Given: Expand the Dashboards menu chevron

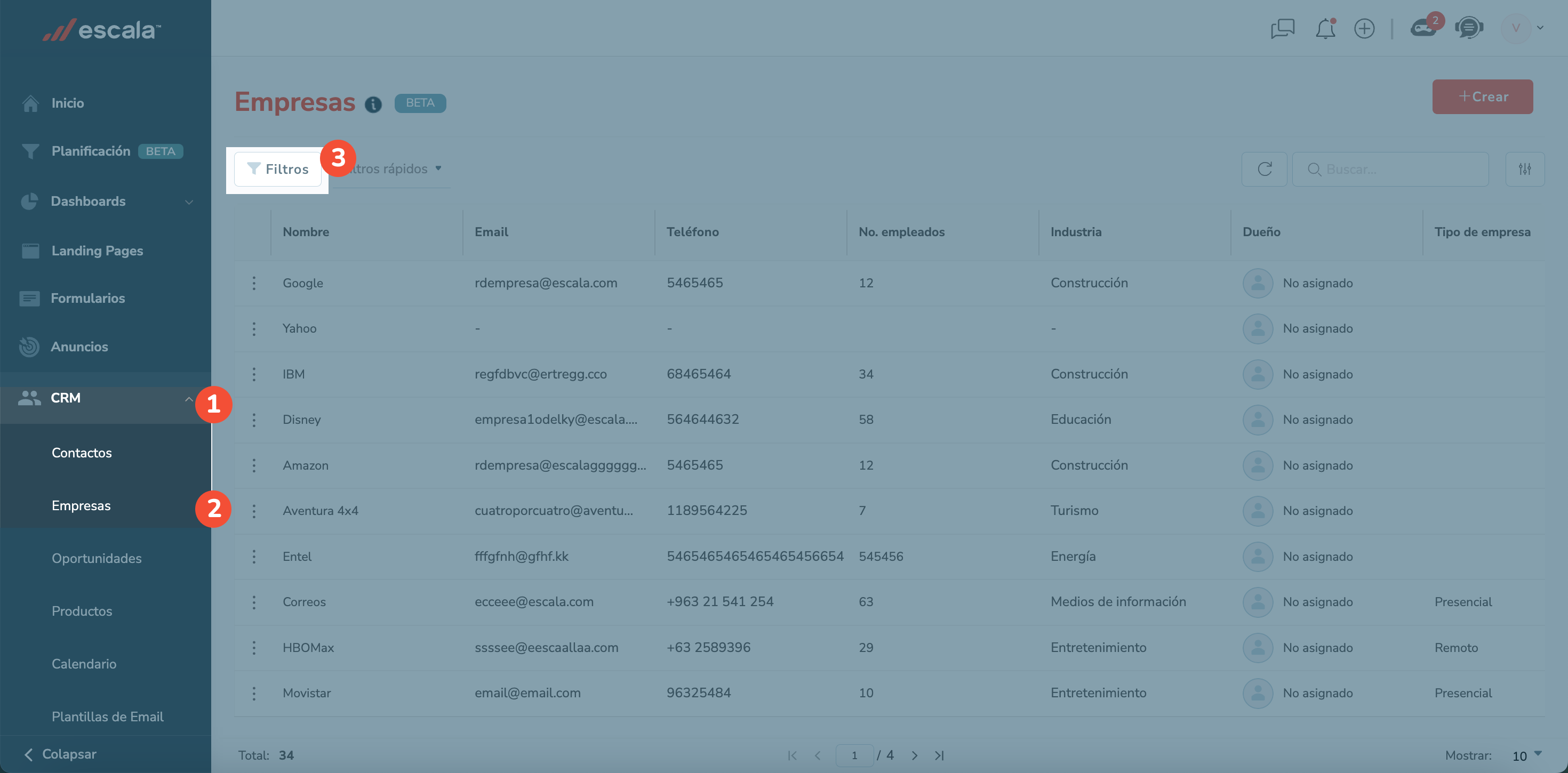Looking at the screenshot, I should [189, 202].
